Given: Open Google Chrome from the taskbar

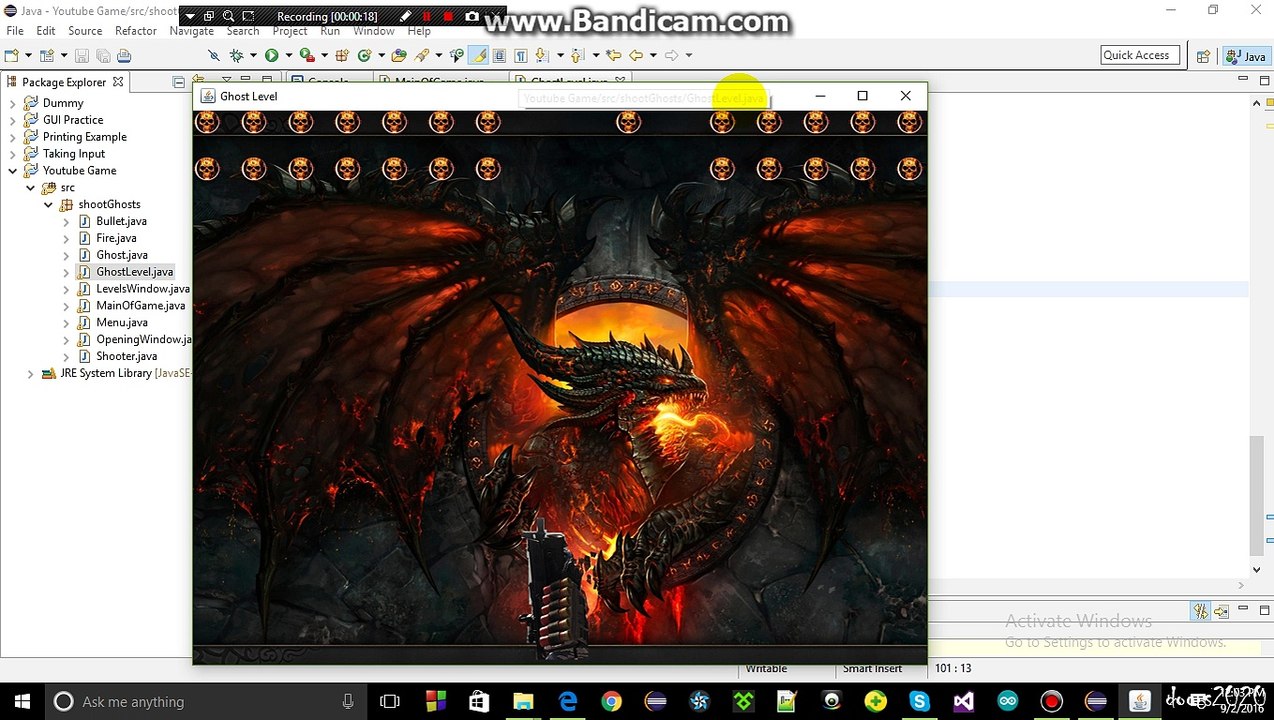Looking at the screenshot, I should (x=611, y=702).
